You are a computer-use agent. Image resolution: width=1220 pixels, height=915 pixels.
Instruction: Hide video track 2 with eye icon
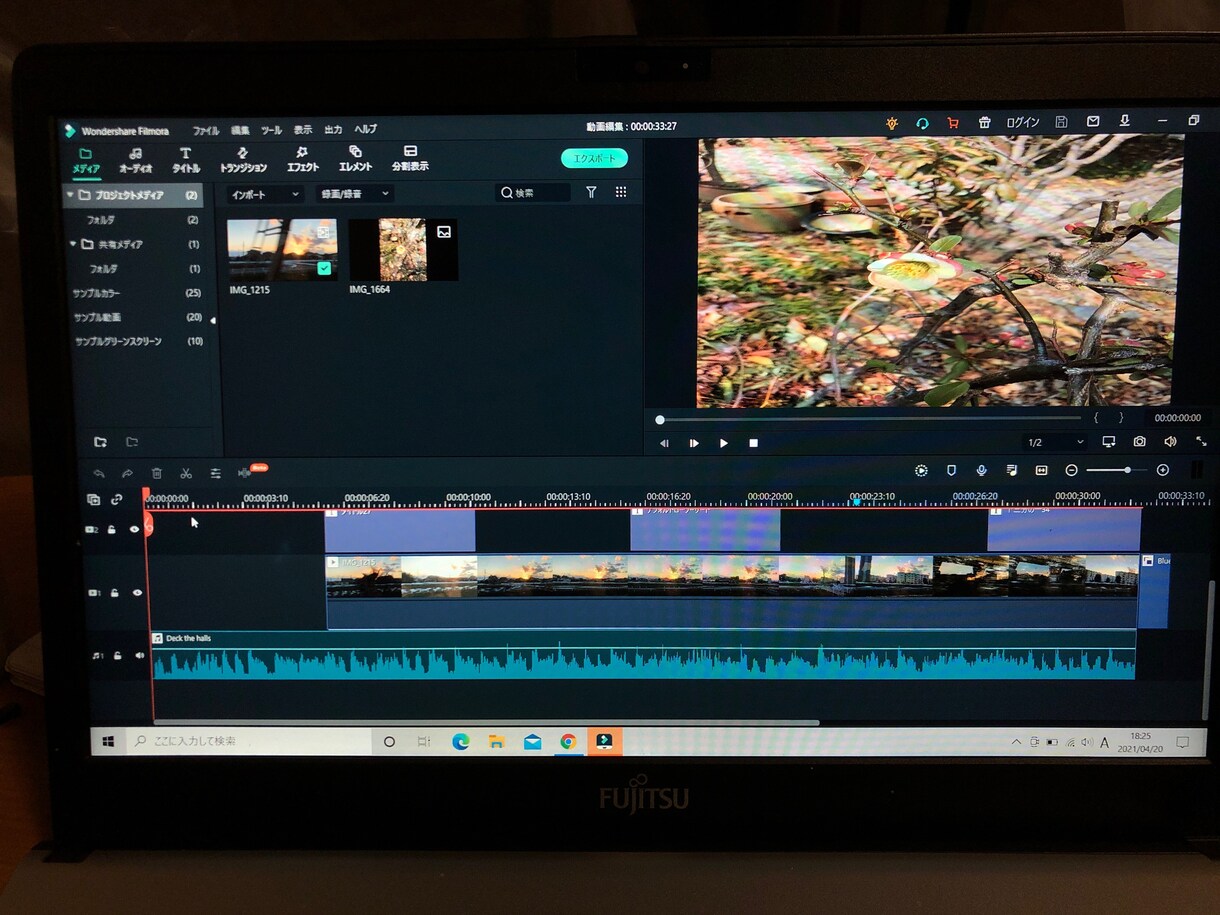click(134, 530)
